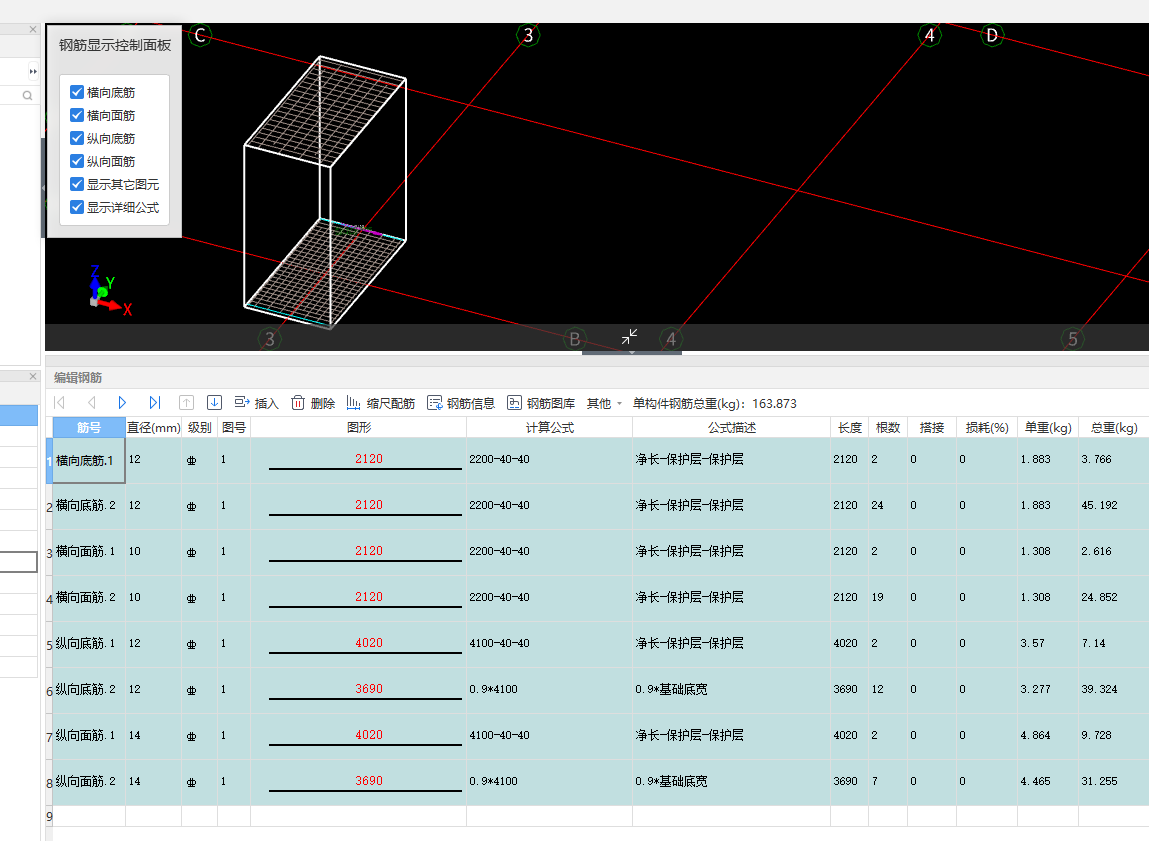Select row 纵向面筋.1
The image size is (1149, 841).
pos(597,736)
